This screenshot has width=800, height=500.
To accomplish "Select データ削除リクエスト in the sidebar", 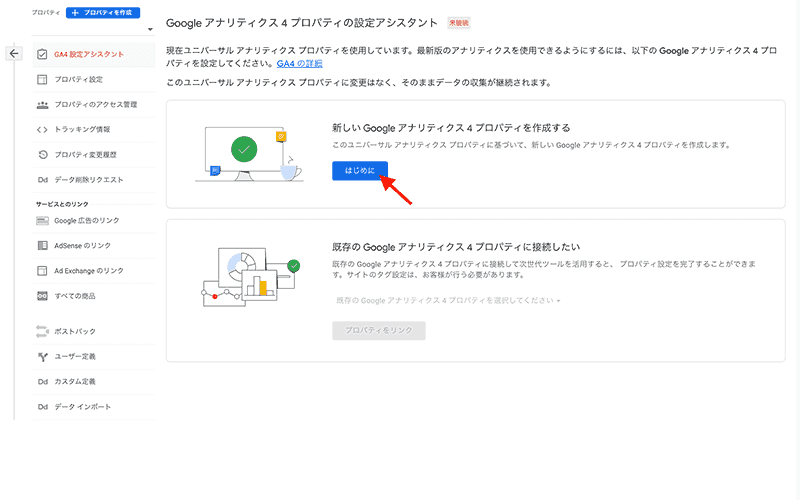I will tap(94, 180).
